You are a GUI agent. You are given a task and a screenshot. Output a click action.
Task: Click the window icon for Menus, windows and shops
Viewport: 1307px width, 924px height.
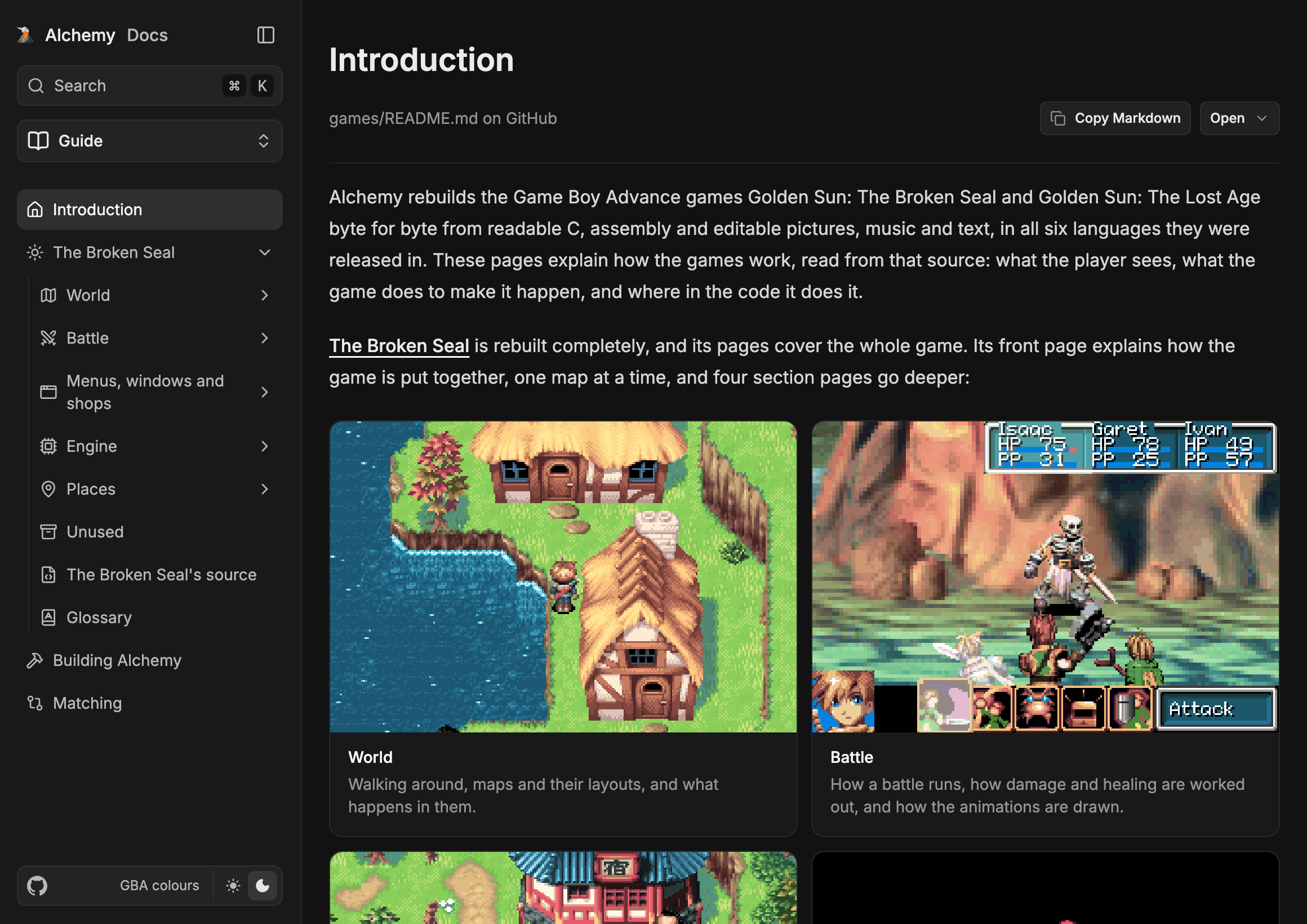point(48,392)
